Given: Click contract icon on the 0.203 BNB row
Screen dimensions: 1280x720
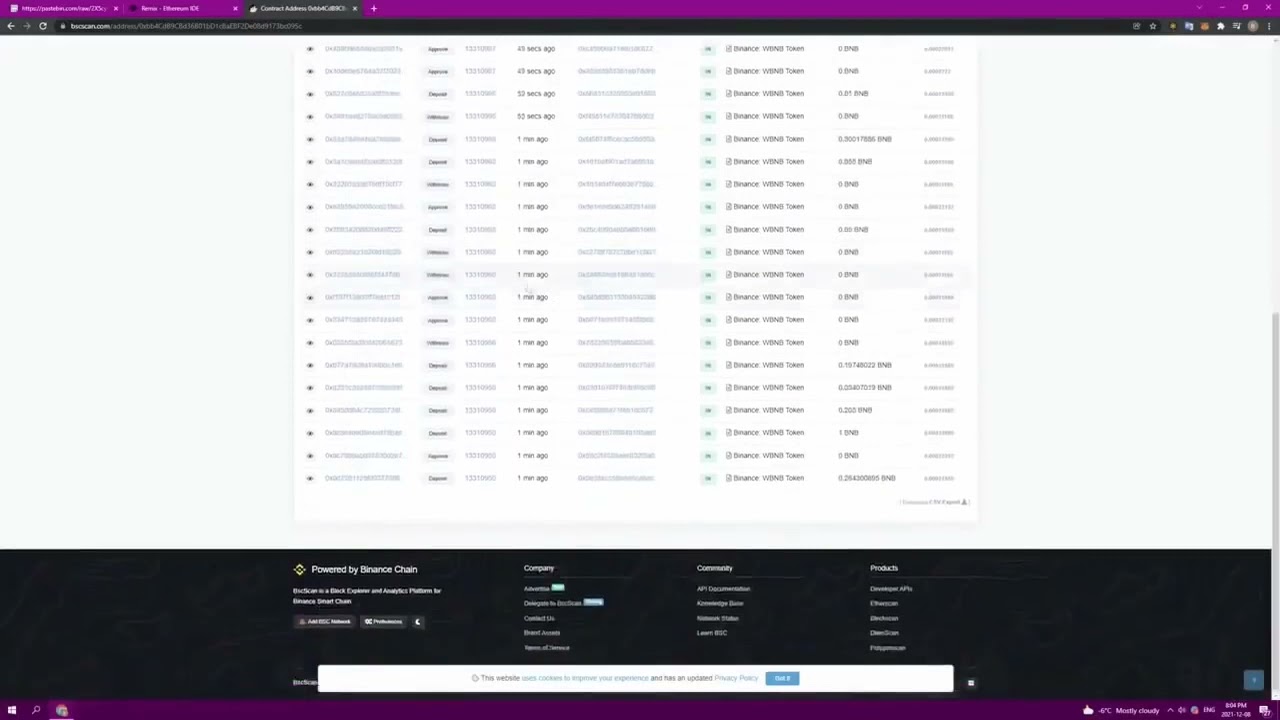Looking at the screenshot, I should pyautogui.click(x=728, y=410).
